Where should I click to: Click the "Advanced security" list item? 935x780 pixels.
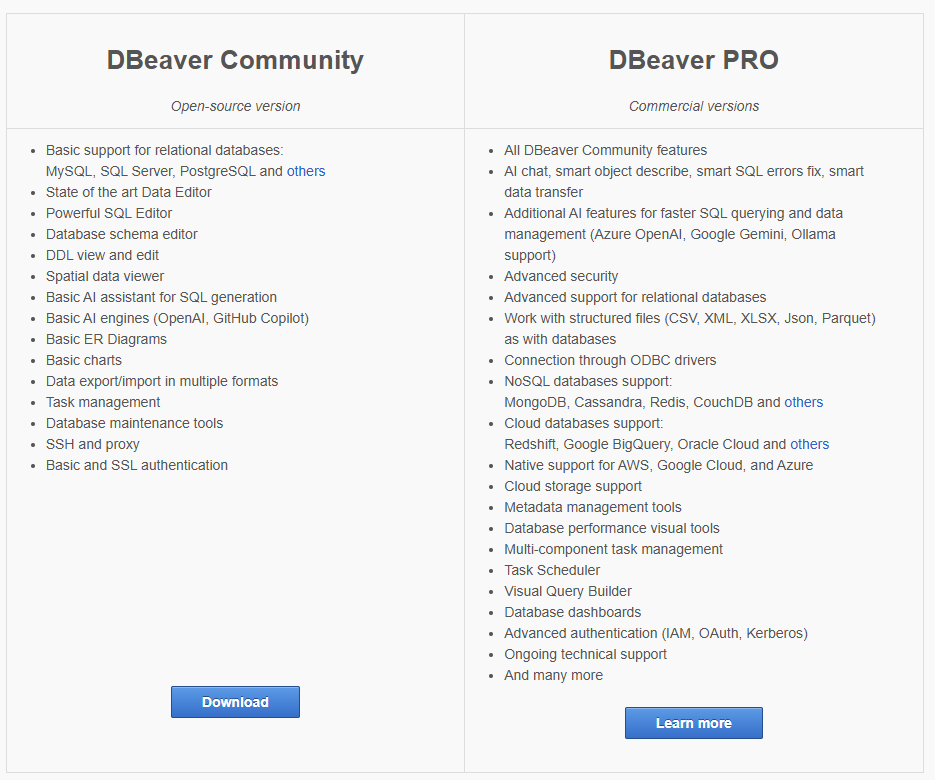coord(561,276)
